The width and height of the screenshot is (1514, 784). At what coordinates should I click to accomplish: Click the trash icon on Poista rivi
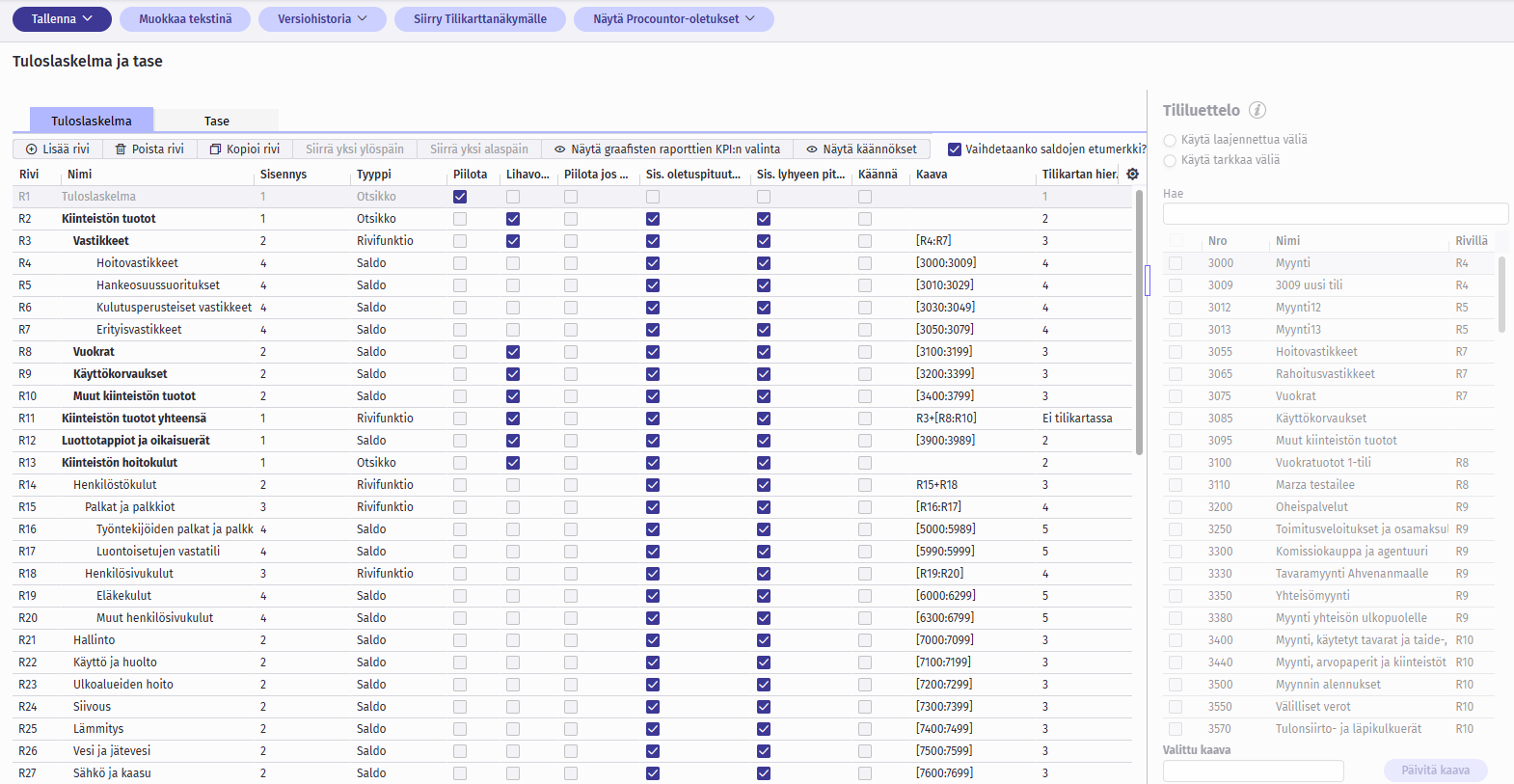tap(121, 149)
